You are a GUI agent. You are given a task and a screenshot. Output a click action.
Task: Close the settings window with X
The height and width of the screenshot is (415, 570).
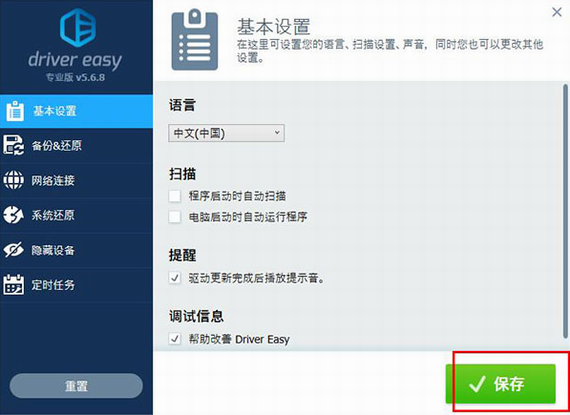pos(557,12)
